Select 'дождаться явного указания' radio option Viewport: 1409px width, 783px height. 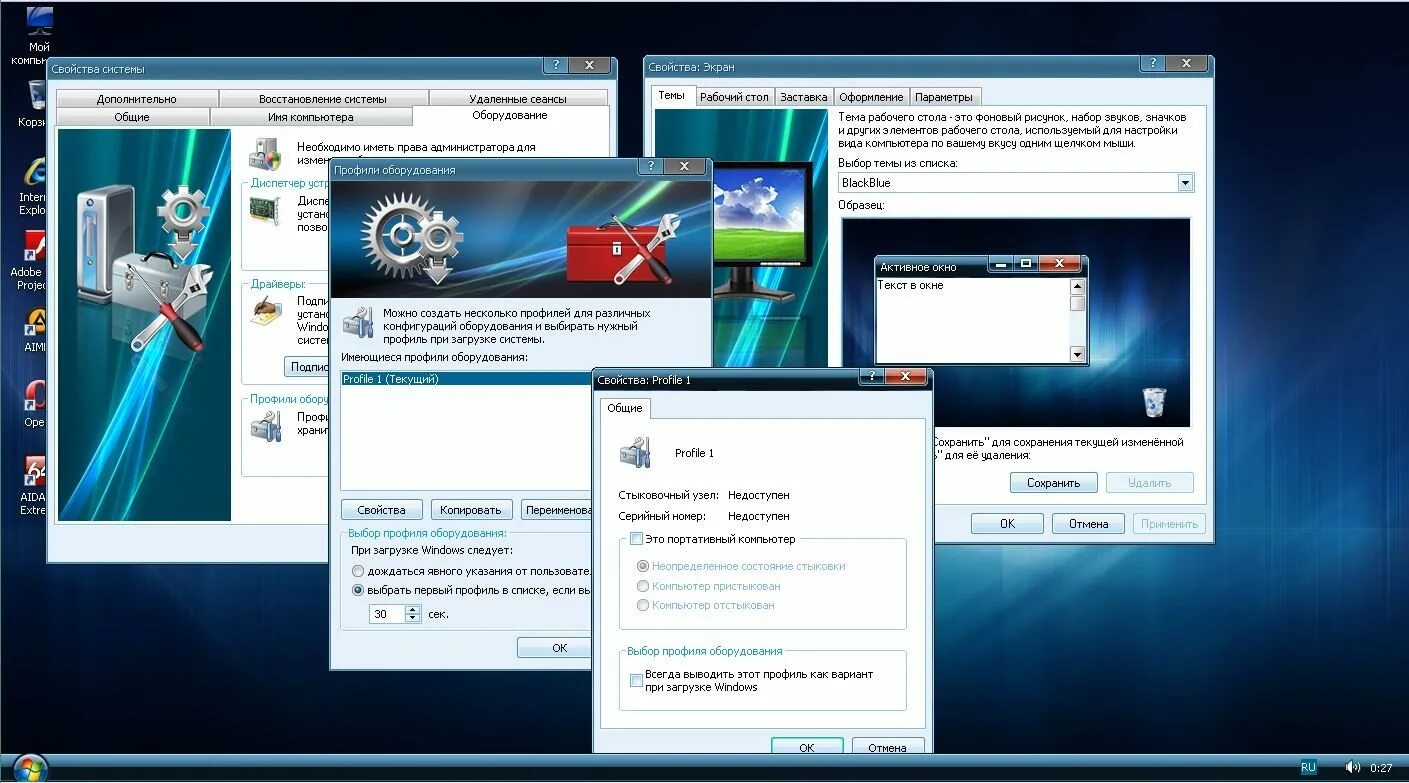[x=358, y=570]
